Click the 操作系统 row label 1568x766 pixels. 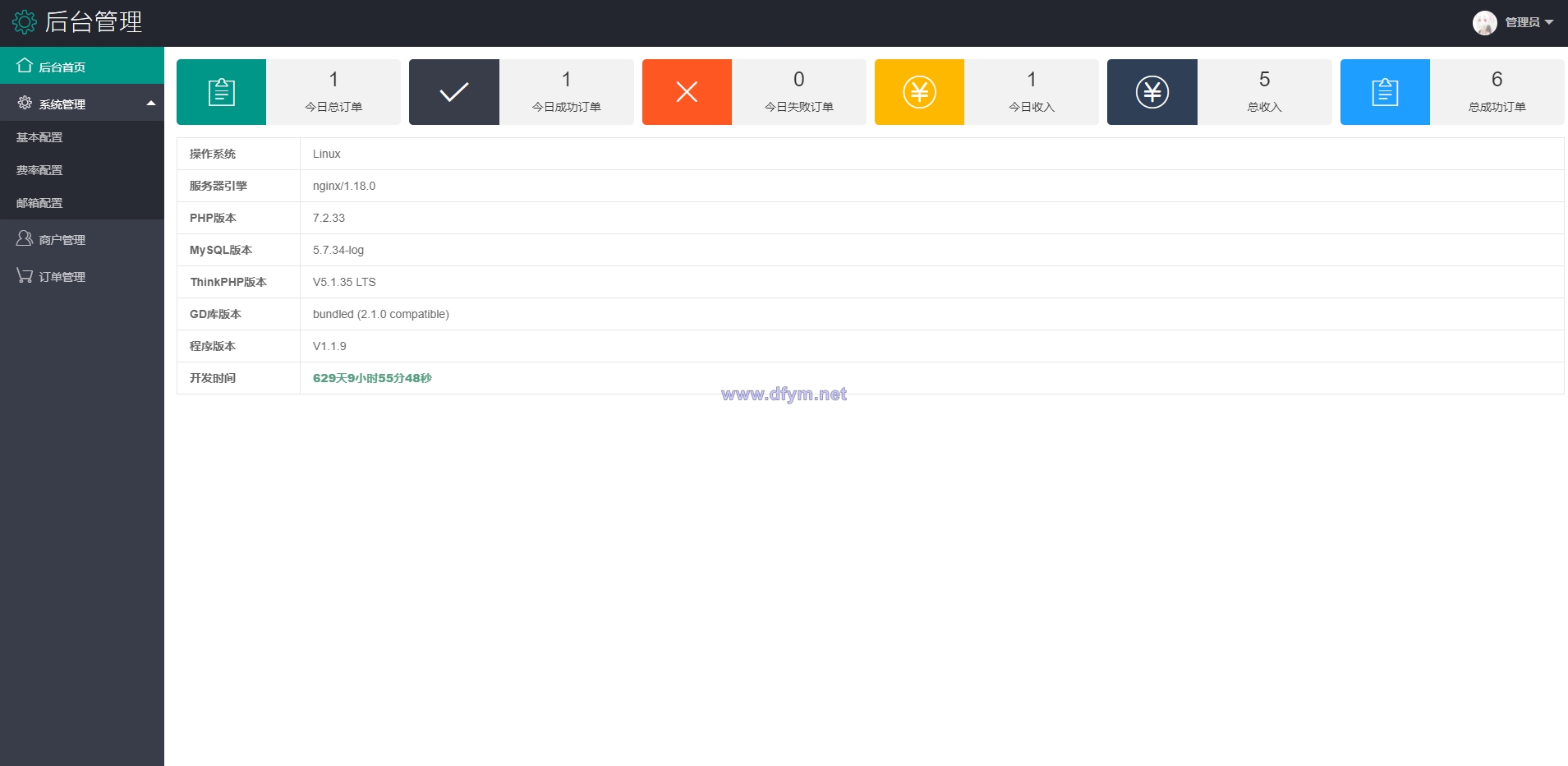(x=213, y=154)
